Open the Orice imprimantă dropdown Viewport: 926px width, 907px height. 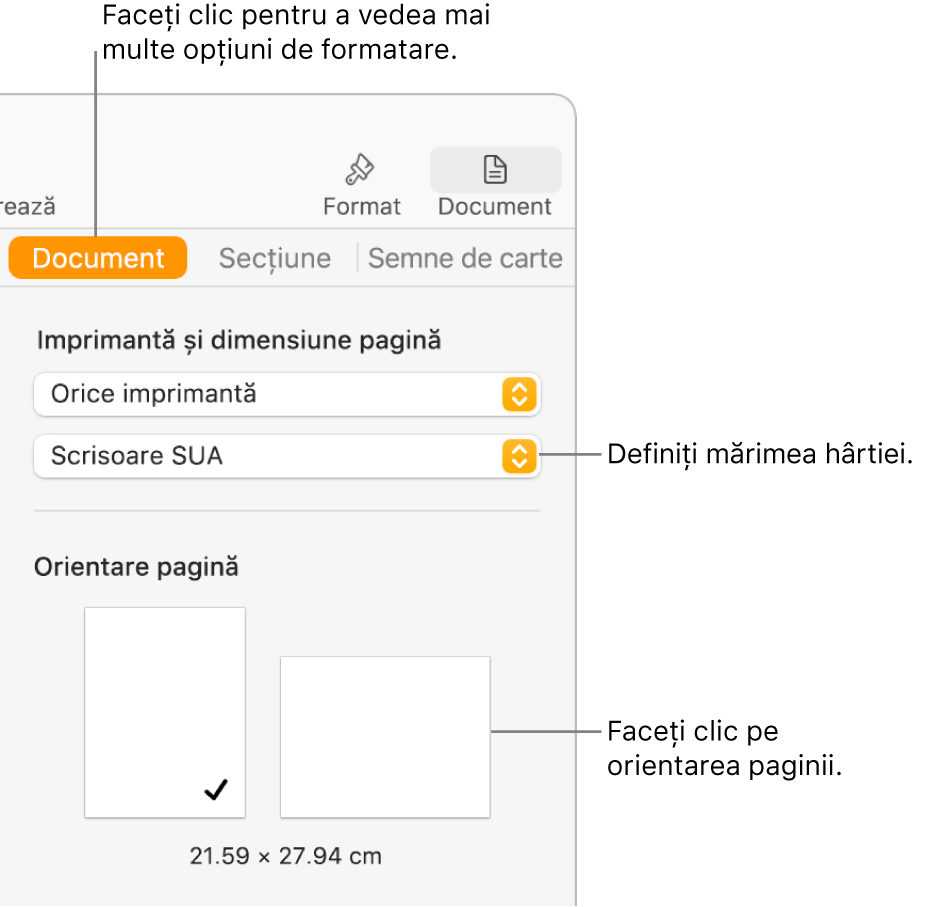pyautogui.click(x=286, y=394)
